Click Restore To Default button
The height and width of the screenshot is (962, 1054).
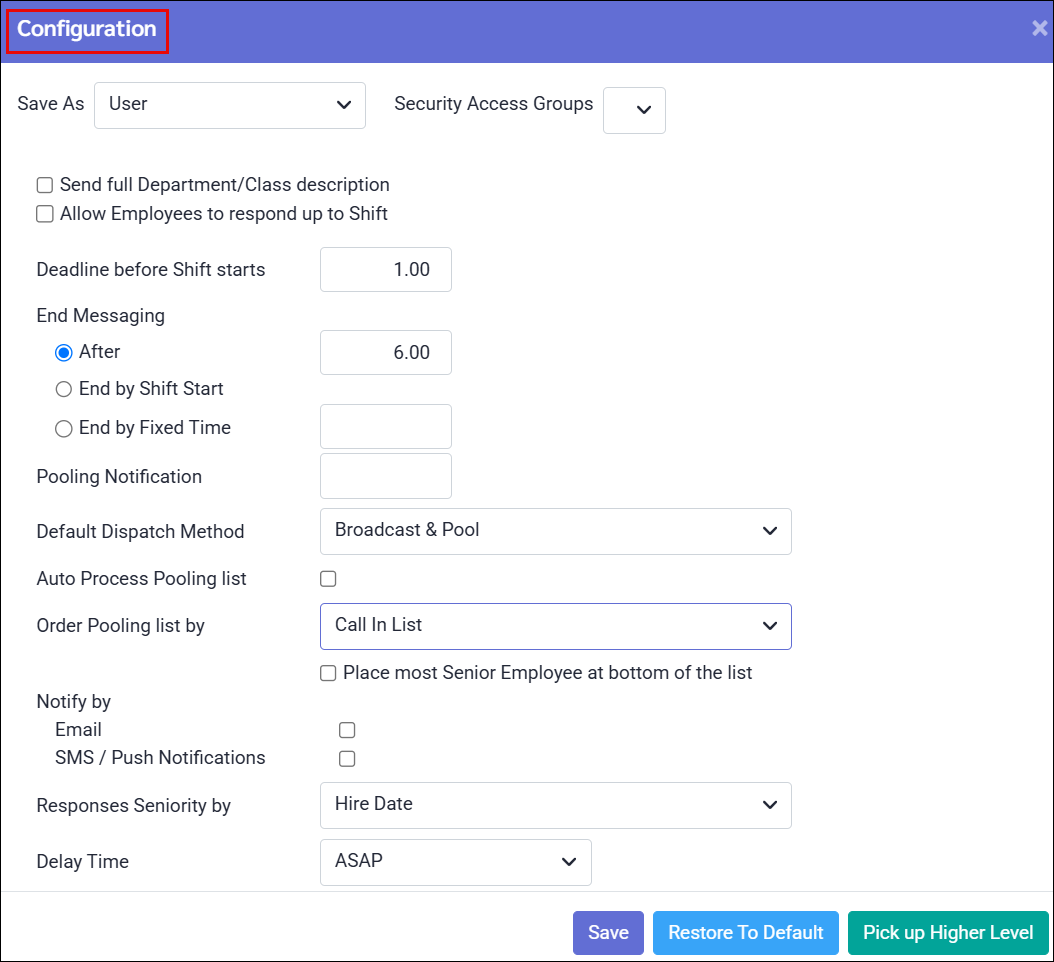pos(745,932)
